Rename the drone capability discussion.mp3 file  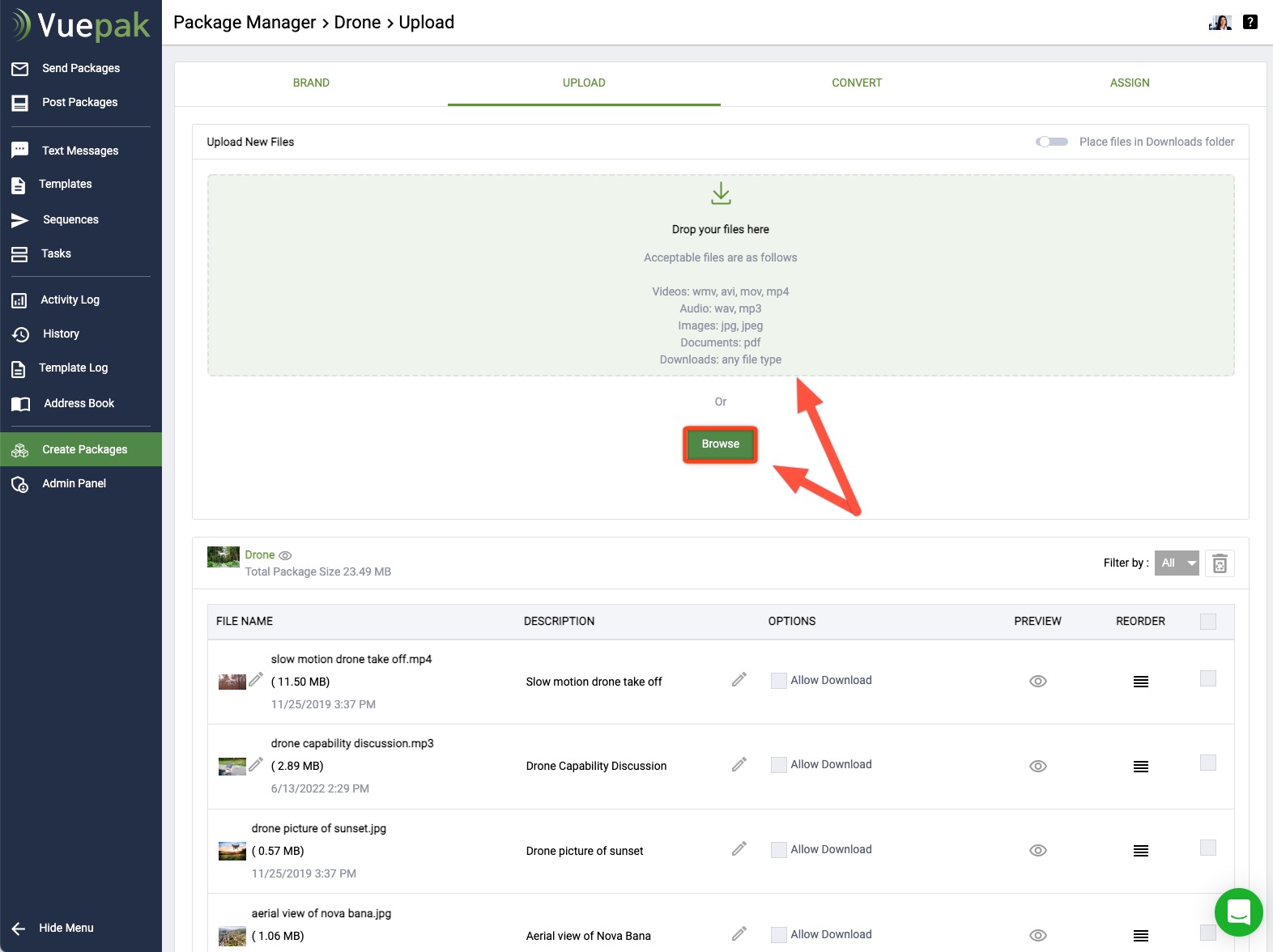click(x=256, y=764)
